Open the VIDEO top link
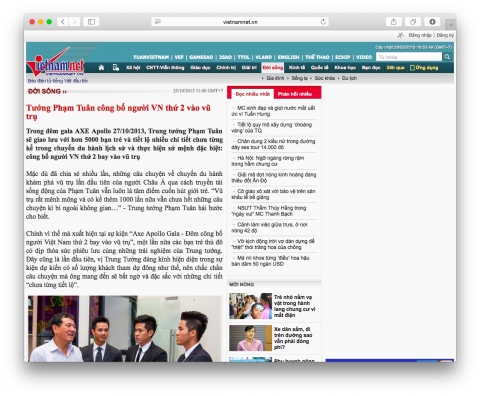The height and width of the screenshot is (396, 480). (364, 57)
